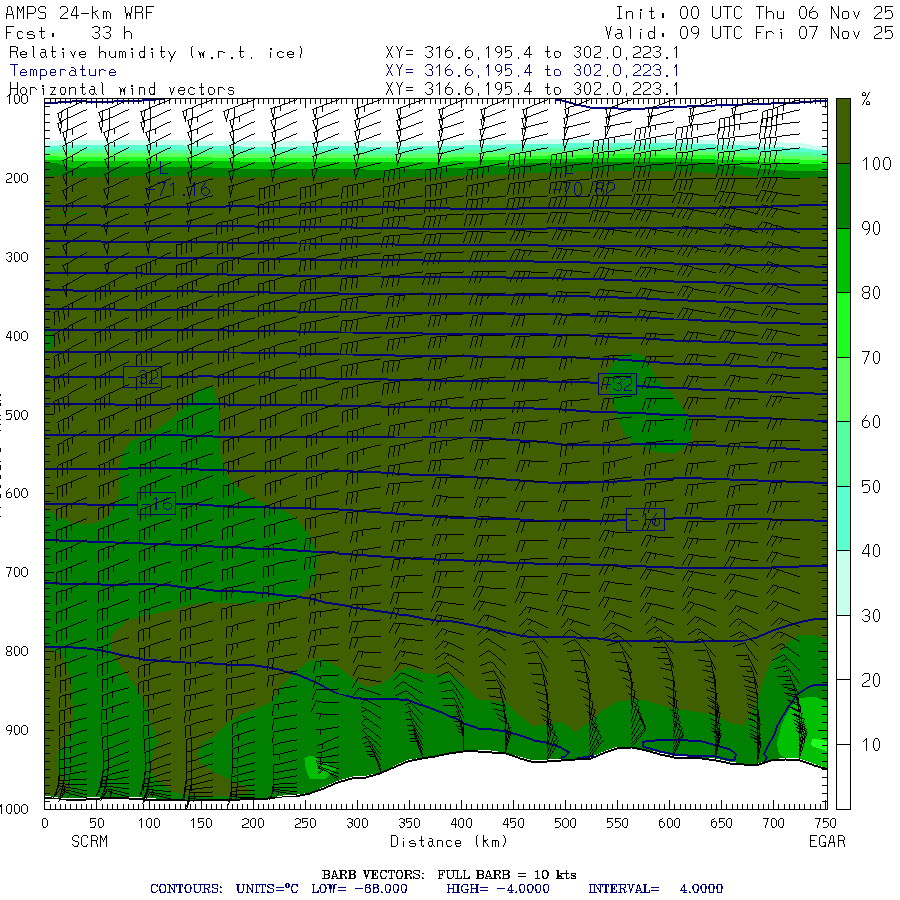Select the "Relative humidity (w.r.t. ice)" label

[x=156, y=53]
